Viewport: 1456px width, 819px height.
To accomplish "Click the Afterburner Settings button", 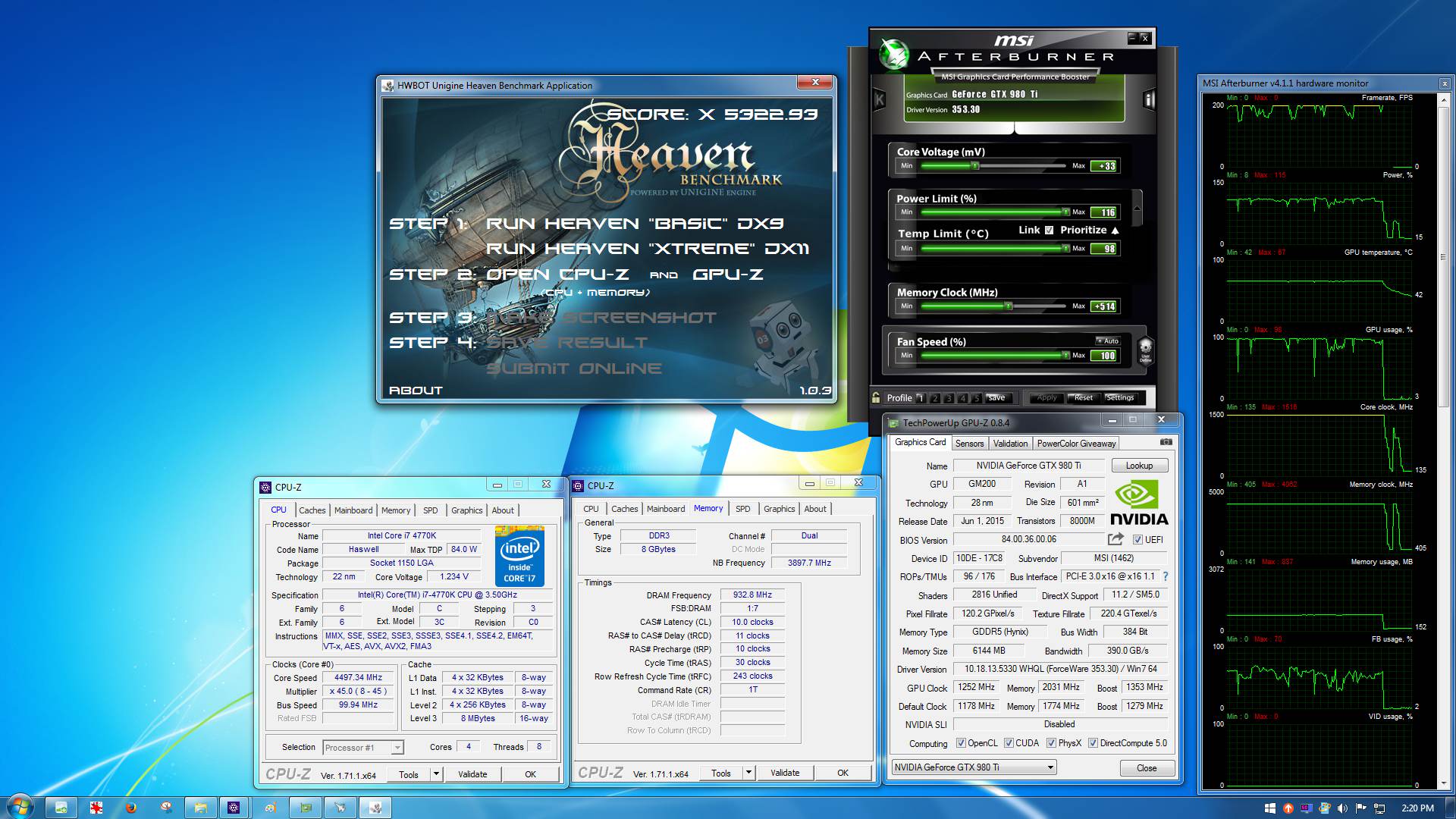I will coord(1119,397).
